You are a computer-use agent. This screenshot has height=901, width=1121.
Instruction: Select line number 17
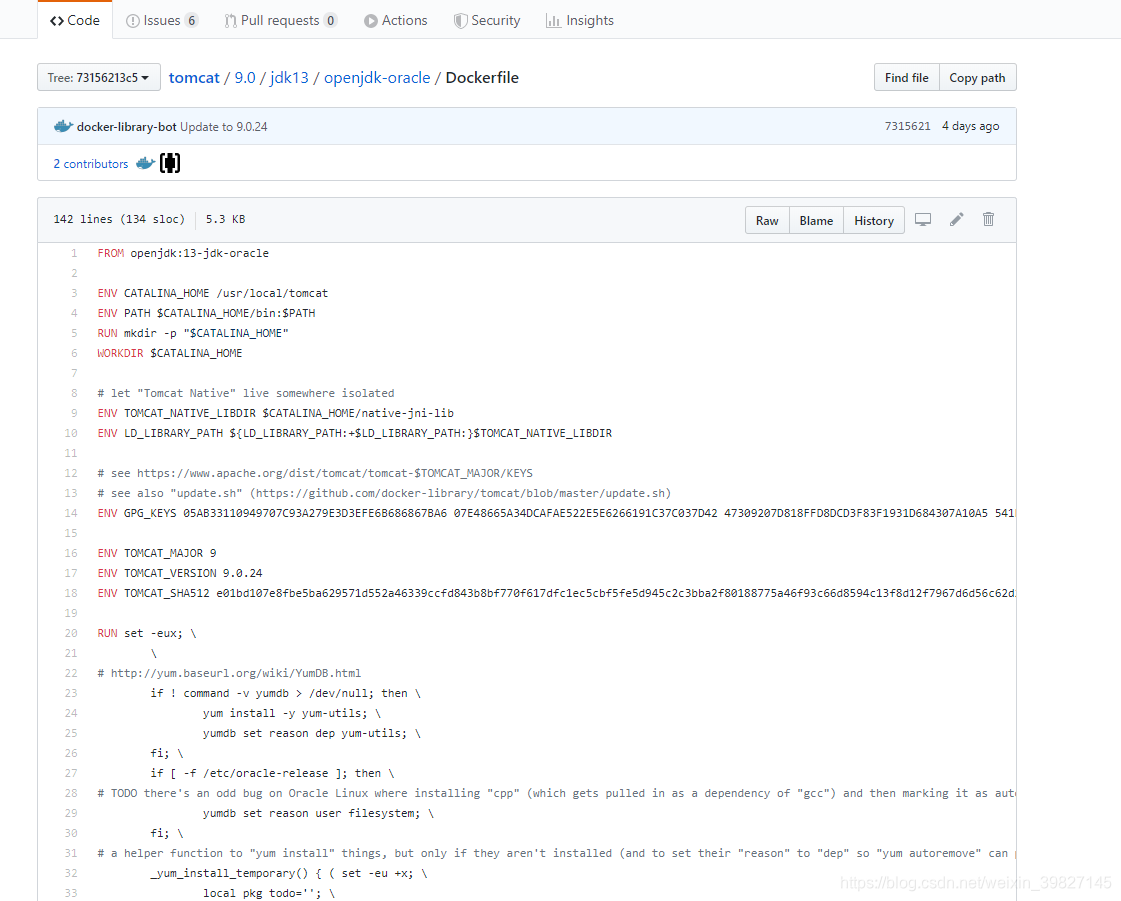click(71, 573)
